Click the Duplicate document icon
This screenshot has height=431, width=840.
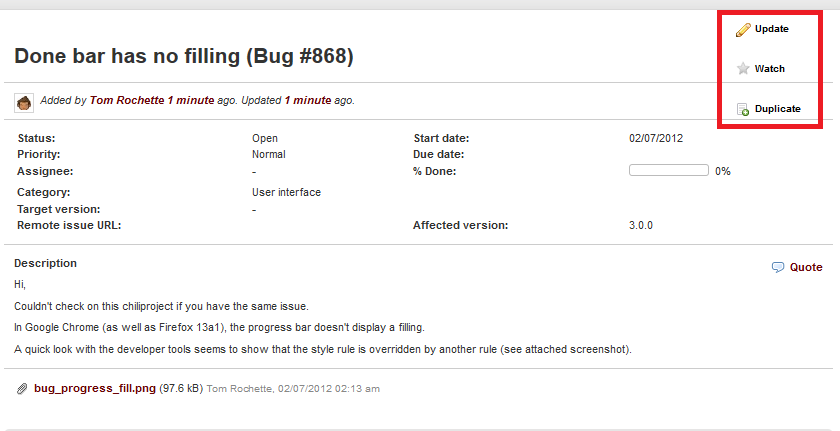pyautogui.click(x=742, y=109)
